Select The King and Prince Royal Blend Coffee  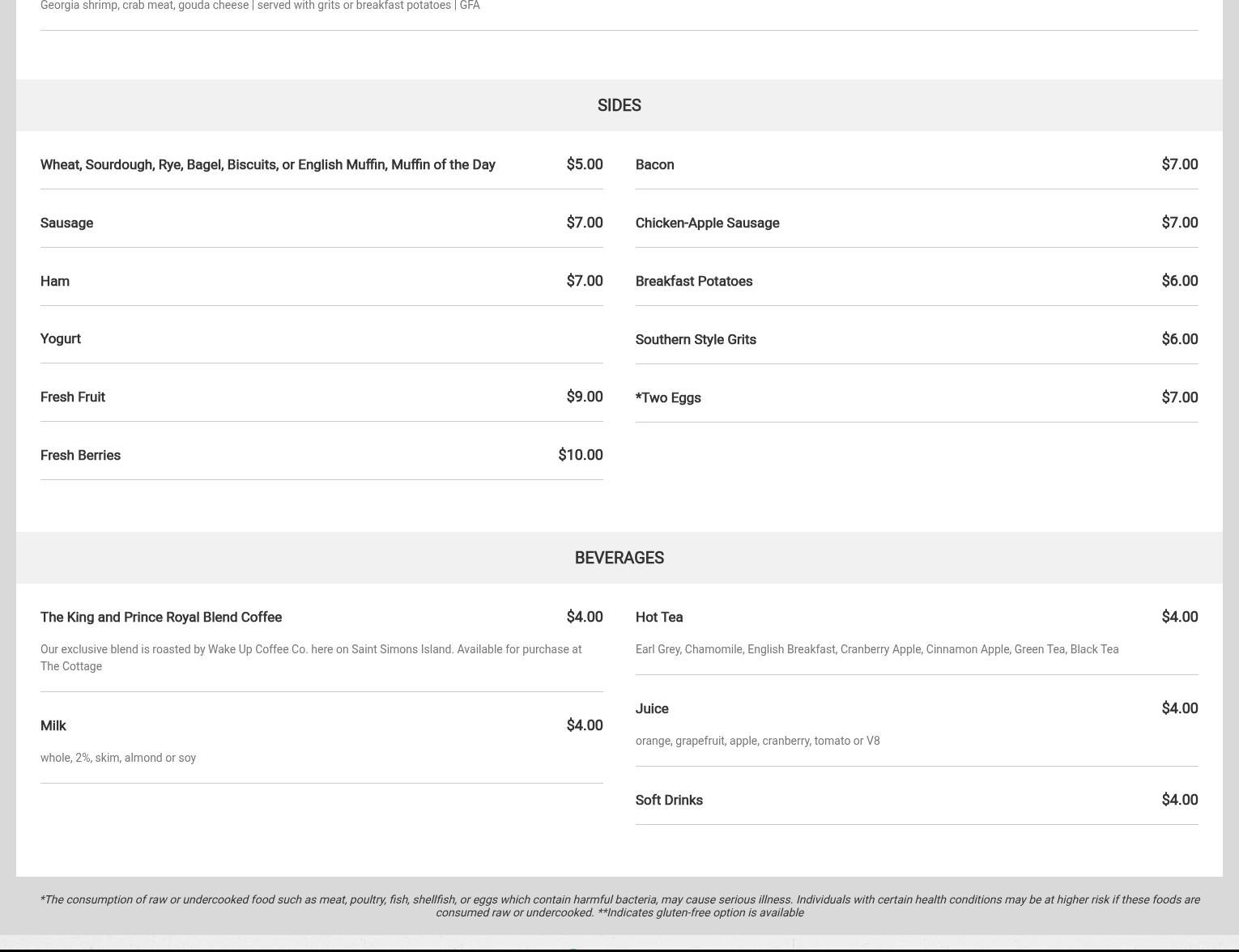[161, 617]
